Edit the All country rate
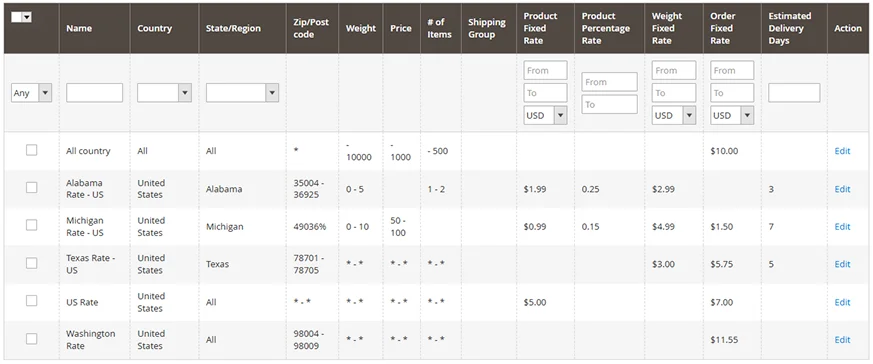 point(842,151)
